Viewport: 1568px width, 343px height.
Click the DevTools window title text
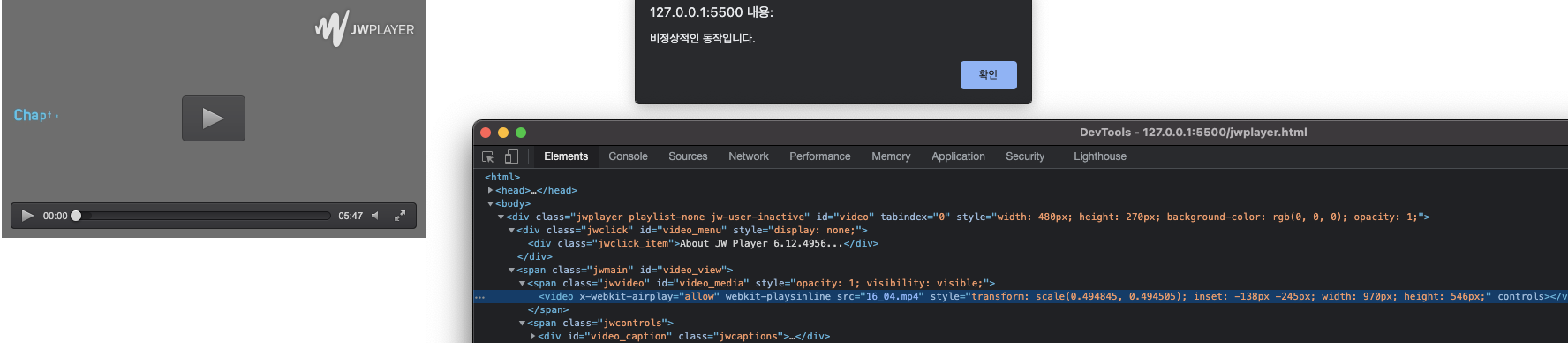coord(1193,133)
